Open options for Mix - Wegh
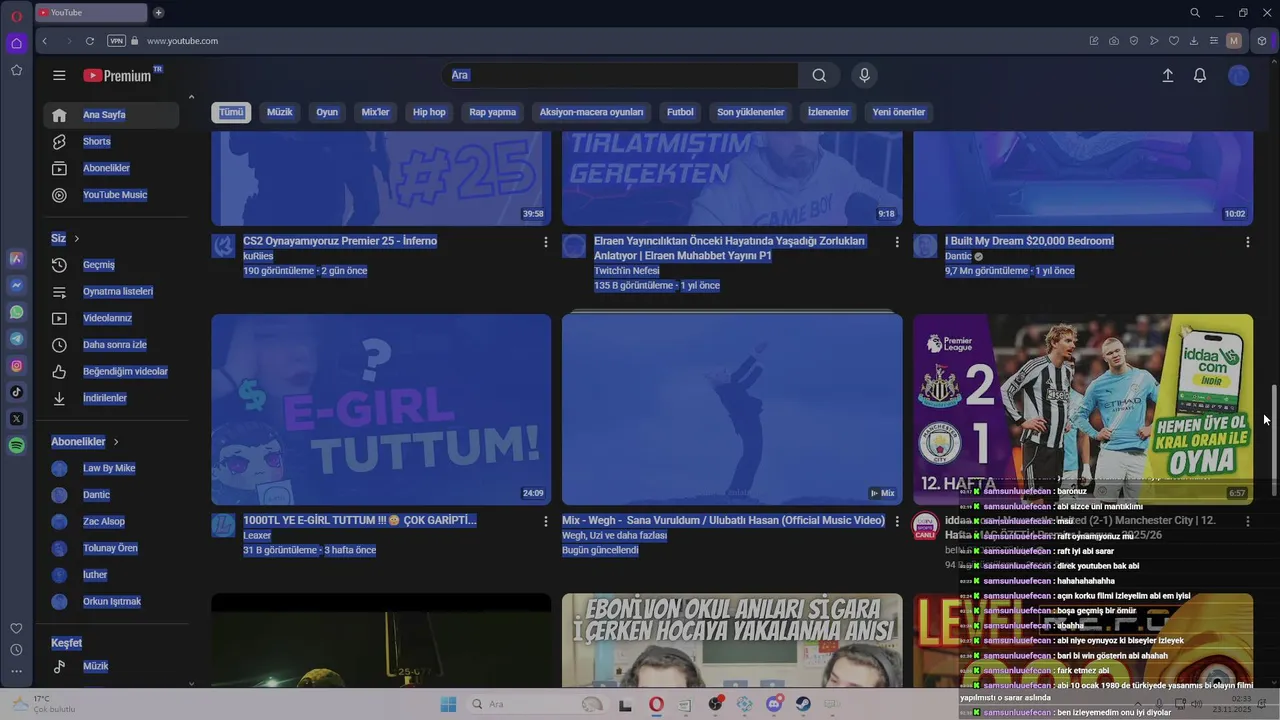 point(896,521)
